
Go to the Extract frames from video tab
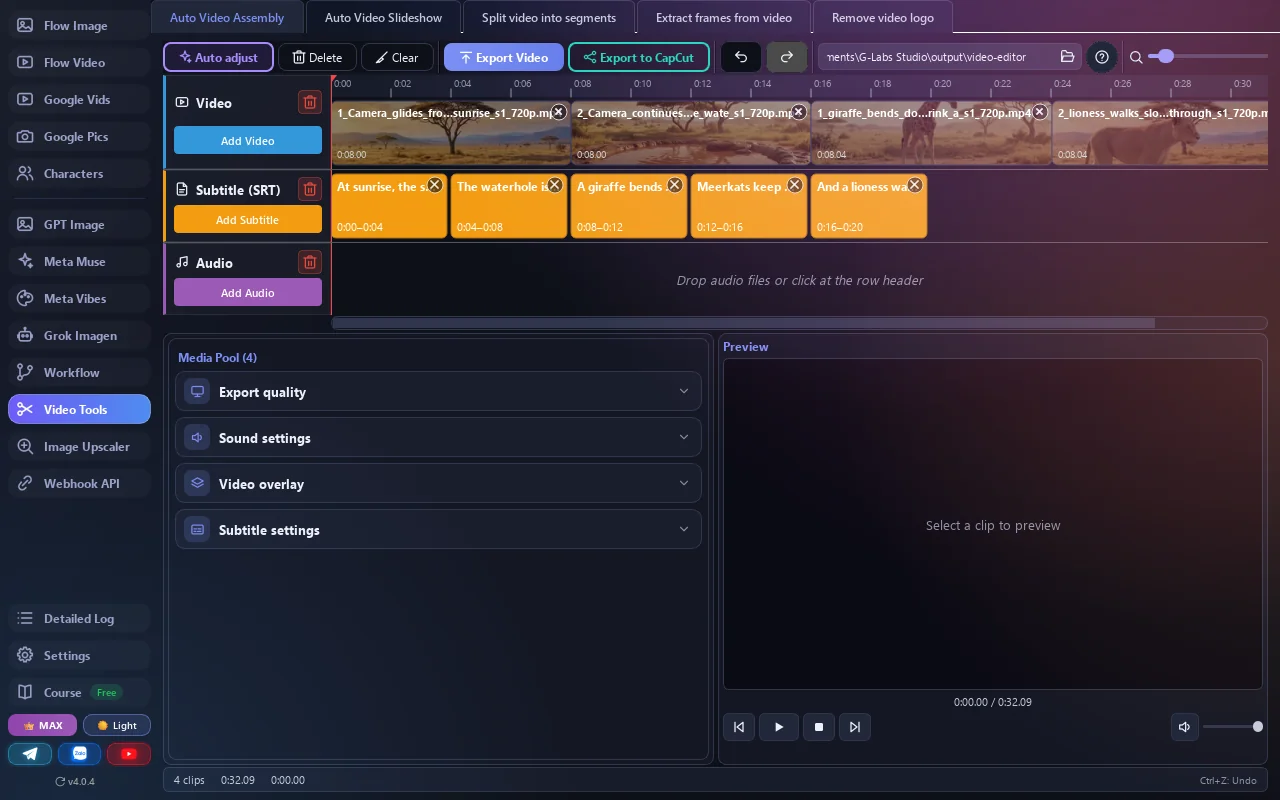click(724, 17)
